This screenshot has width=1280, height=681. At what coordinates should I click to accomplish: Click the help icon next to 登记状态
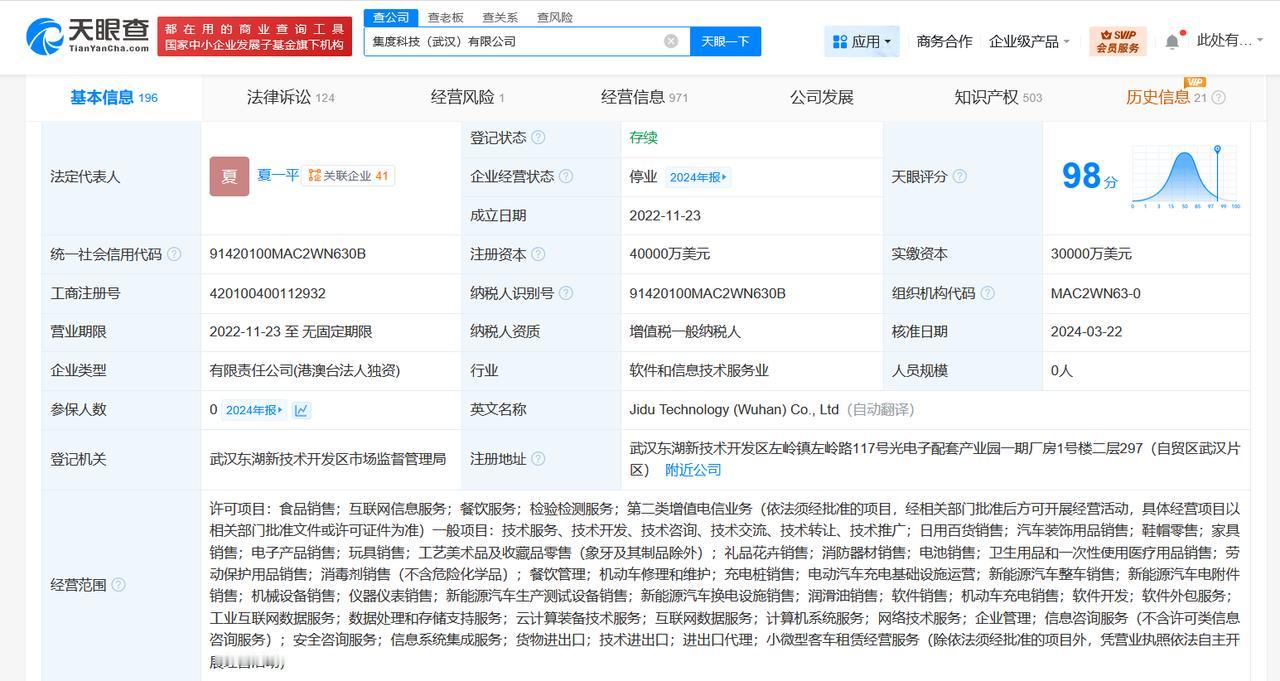538,137
